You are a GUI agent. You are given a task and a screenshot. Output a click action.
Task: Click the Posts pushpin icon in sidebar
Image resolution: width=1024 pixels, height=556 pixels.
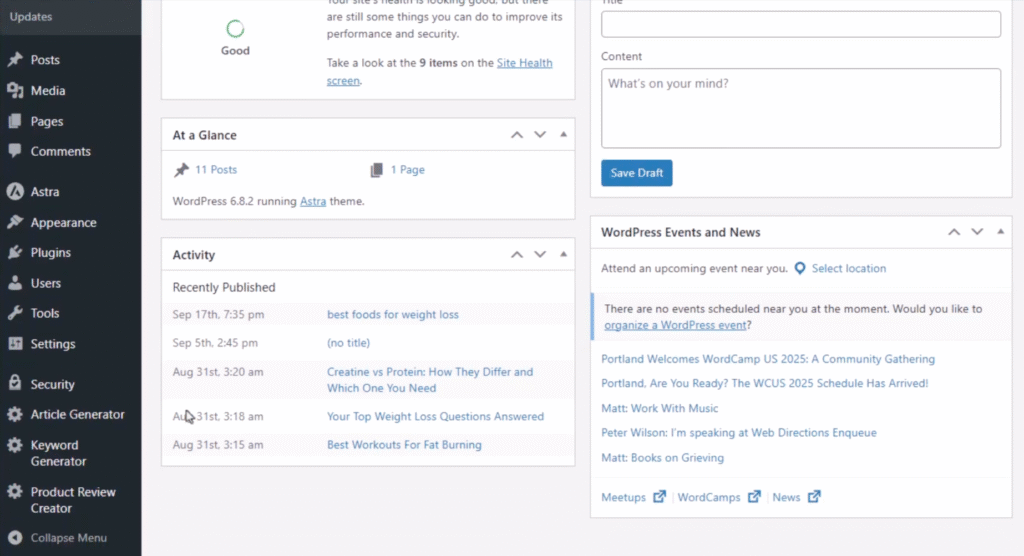pos(14,60)
